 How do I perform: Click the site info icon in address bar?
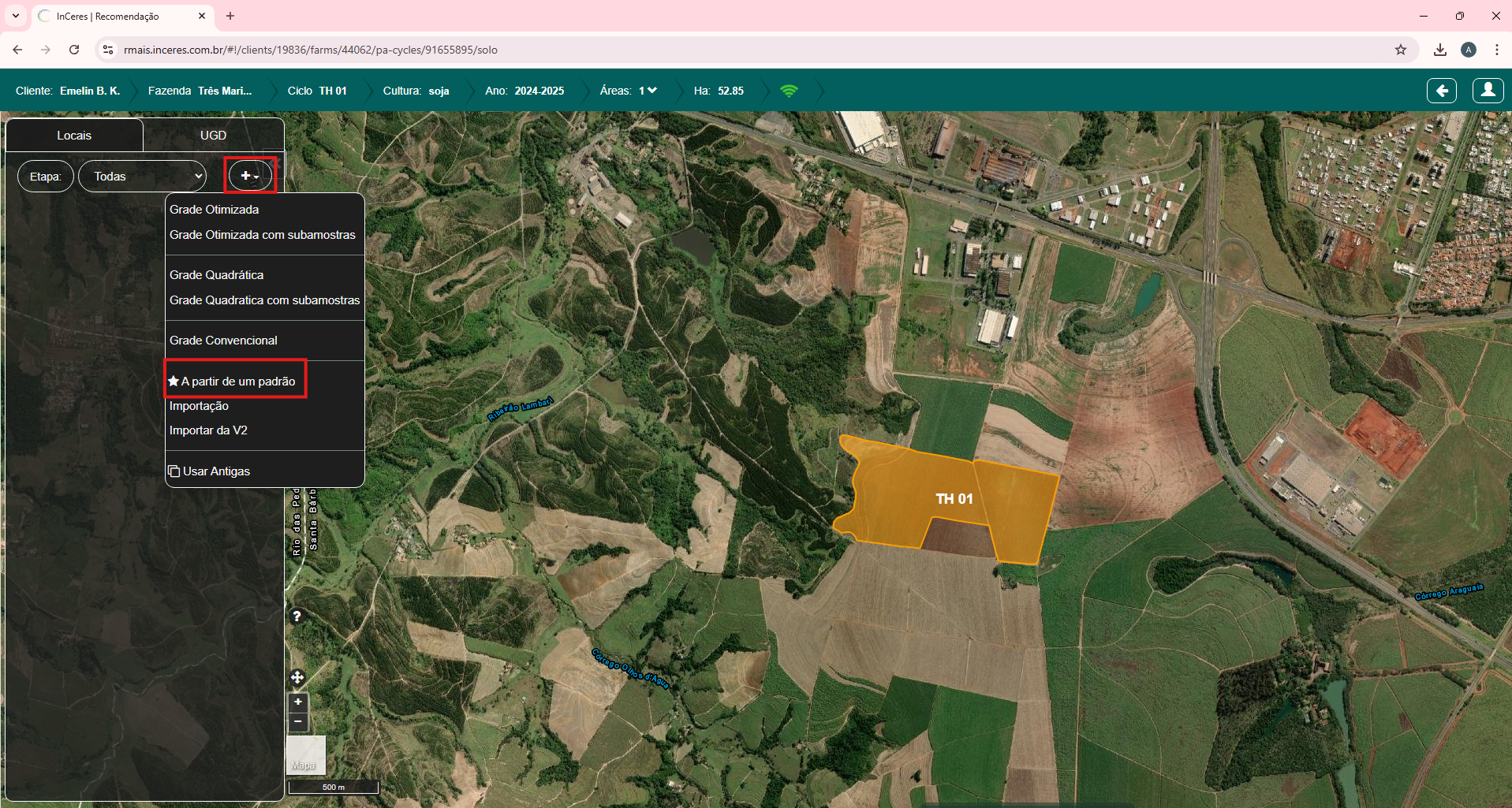[x=109, y=50]
